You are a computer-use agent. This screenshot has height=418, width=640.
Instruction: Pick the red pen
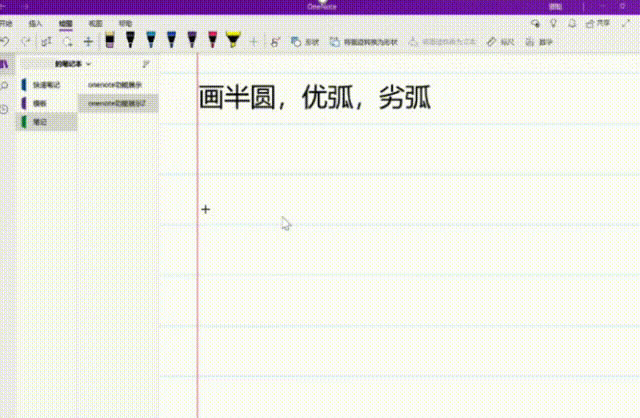pyautogui.click(x=213, y=40)
